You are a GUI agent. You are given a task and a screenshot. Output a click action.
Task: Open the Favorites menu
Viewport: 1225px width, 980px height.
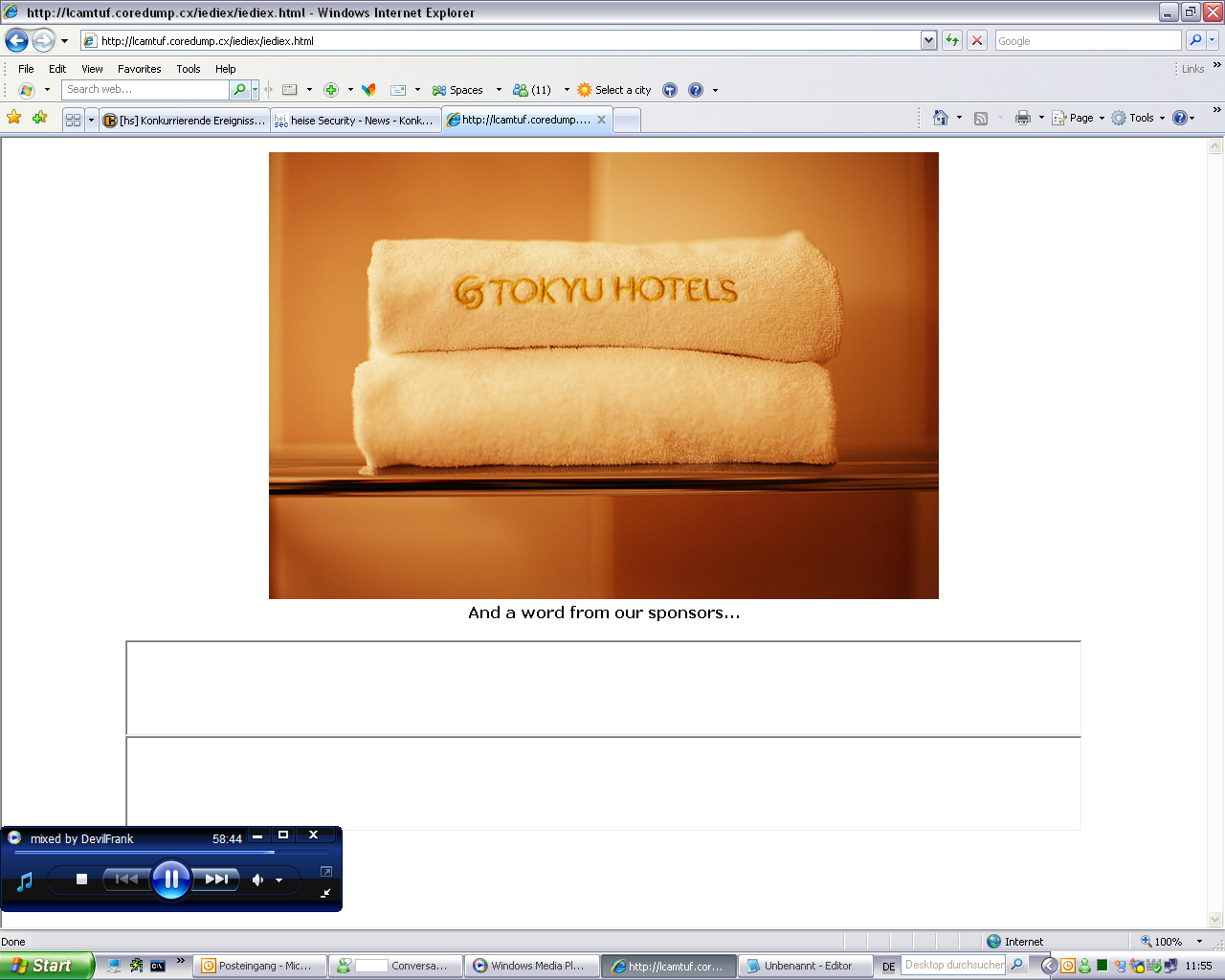139,69
